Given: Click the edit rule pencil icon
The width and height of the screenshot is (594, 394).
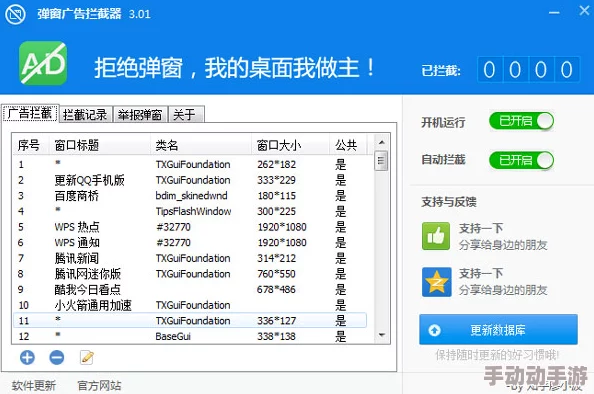Looking at the screenshot, I should pos(87,357).
